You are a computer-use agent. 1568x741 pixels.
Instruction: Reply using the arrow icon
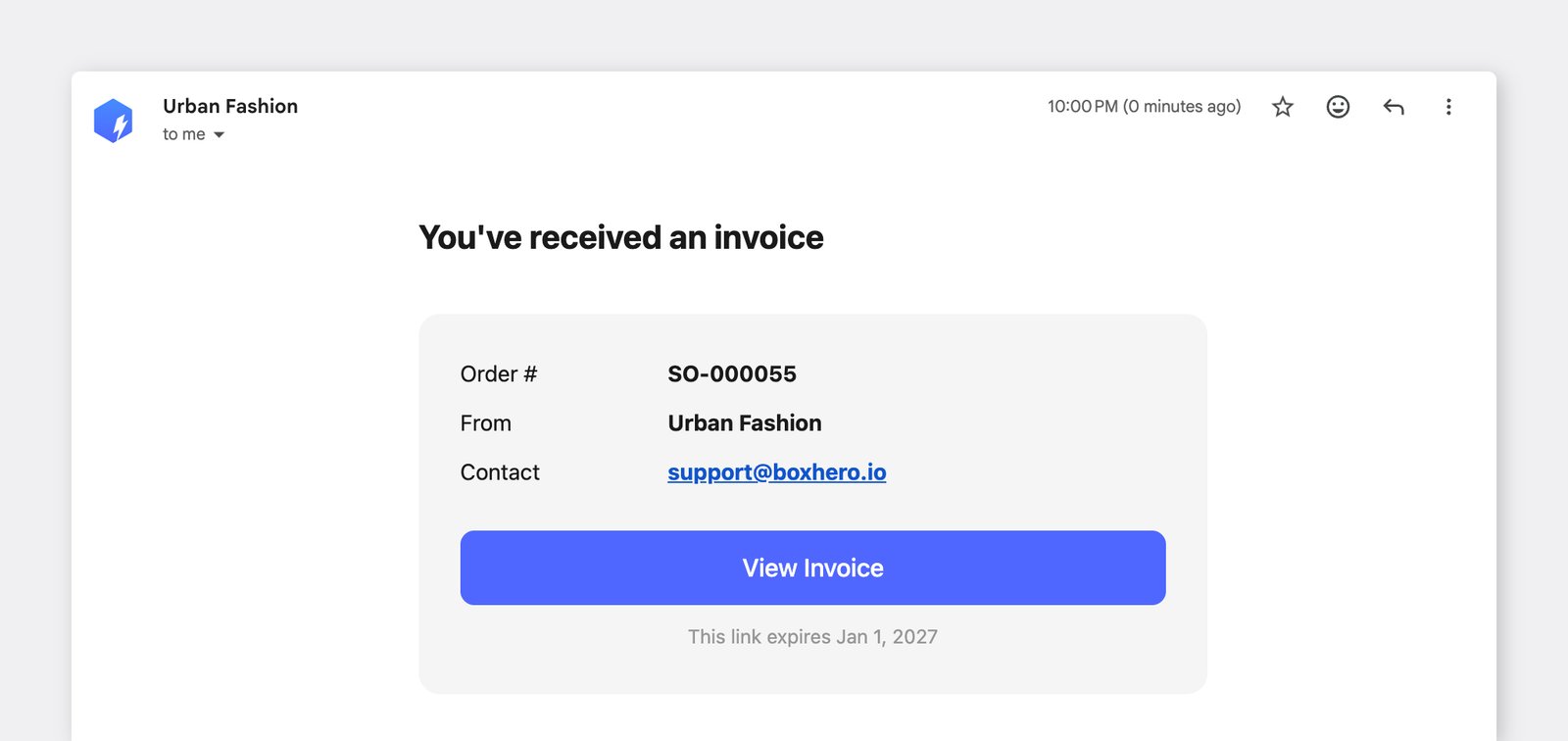tap(1394, 107)
